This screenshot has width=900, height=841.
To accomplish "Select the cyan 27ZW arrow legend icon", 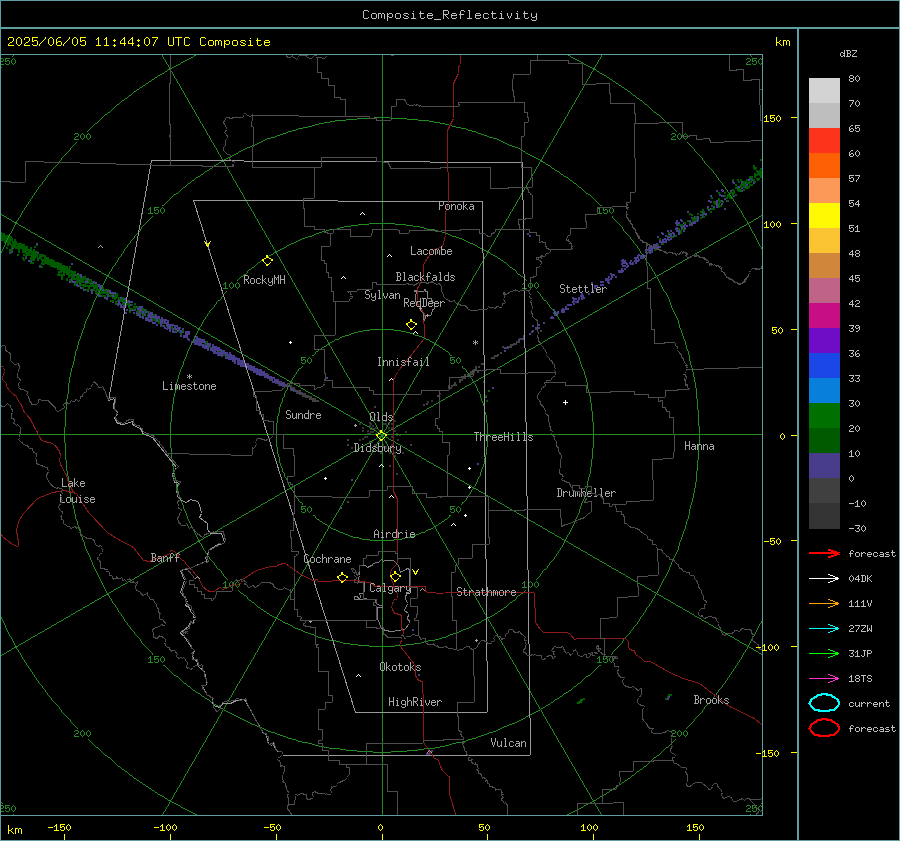I will [824, 629].
